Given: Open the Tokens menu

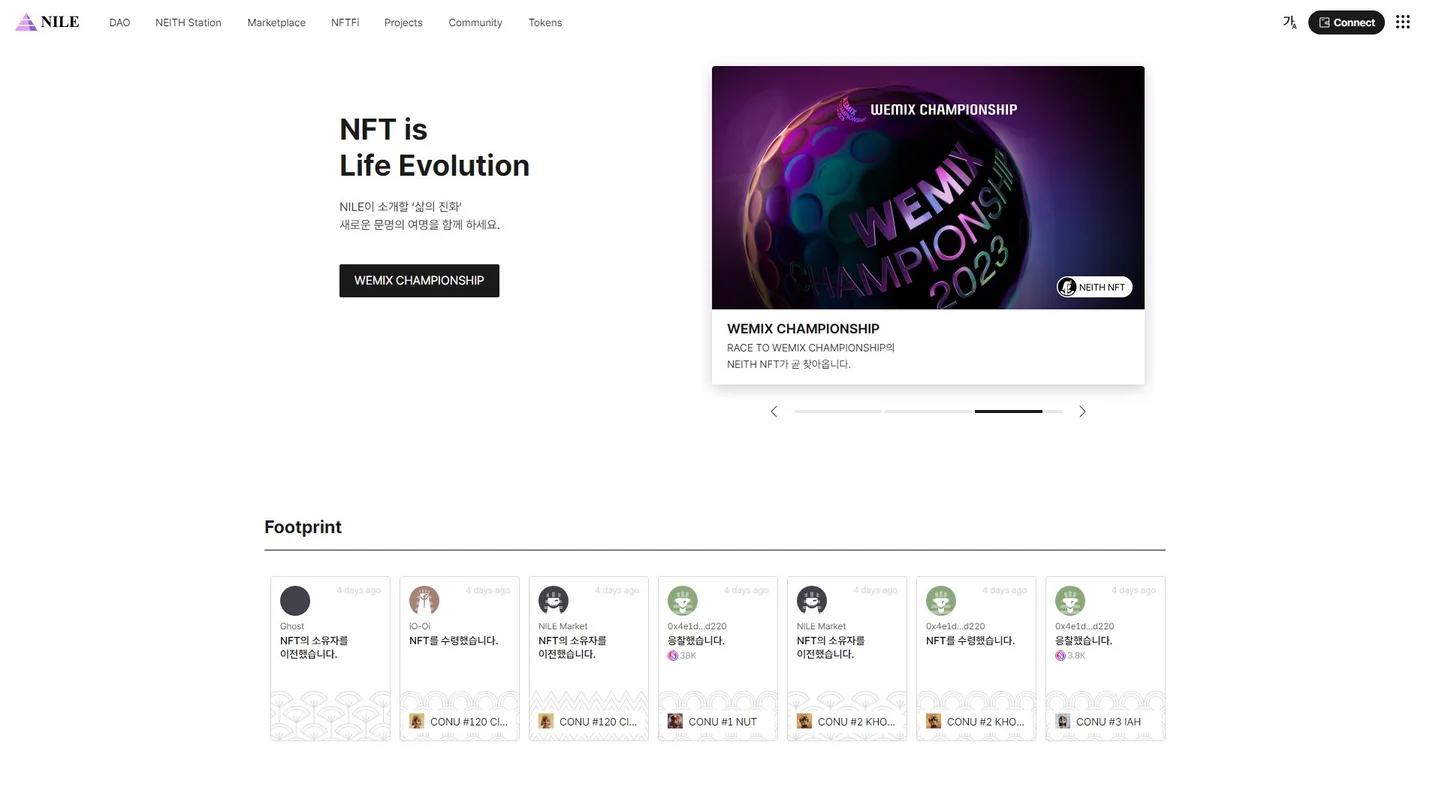Looking at the screenshot, I should (x=545, y=22).
